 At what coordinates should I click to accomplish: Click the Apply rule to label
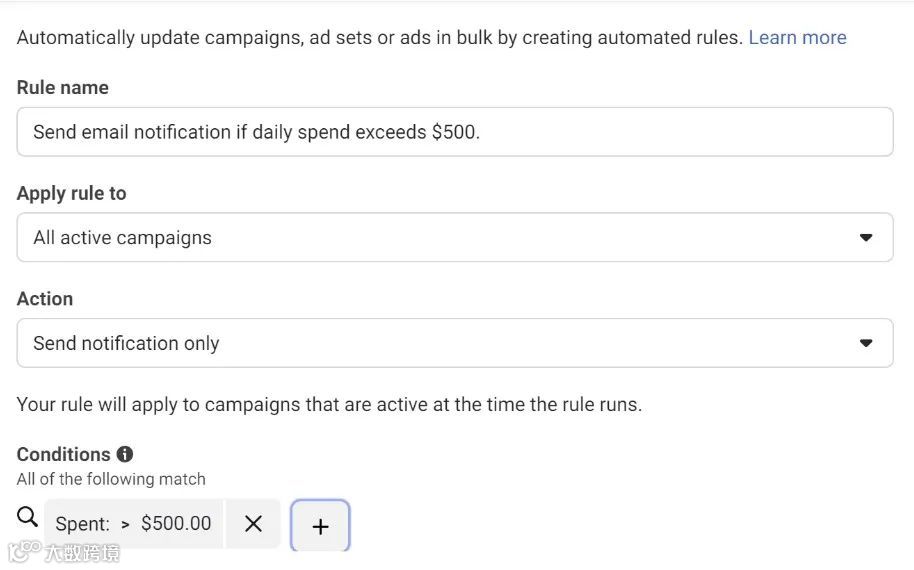point(72,193)
